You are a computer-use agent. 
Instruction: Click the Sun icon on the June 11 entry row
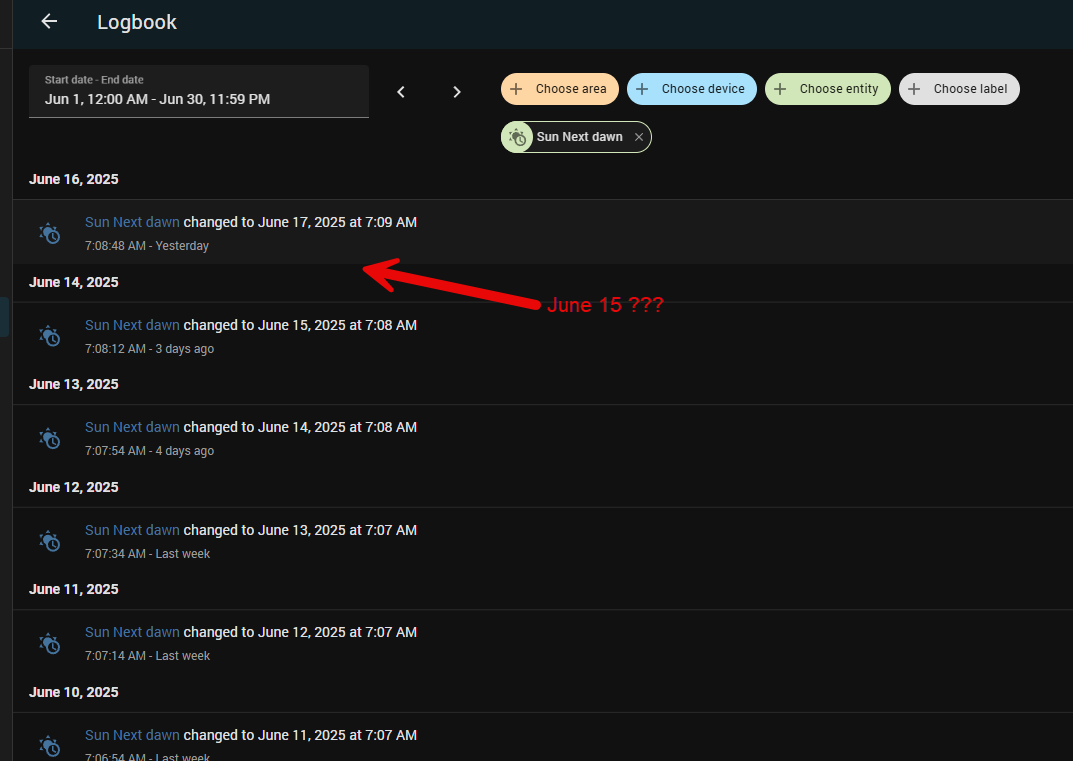click(49, 643)
